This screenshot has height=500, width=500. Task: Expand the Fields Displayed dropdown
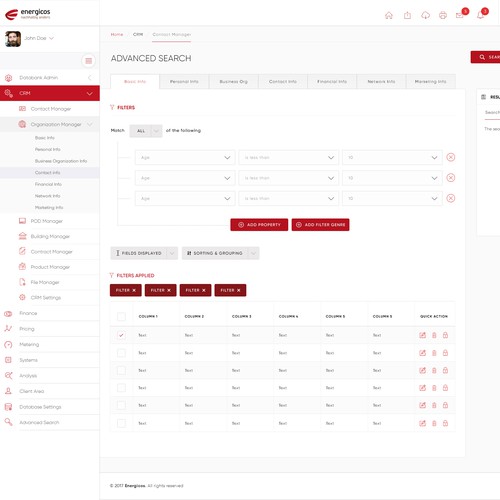(144, 253)
